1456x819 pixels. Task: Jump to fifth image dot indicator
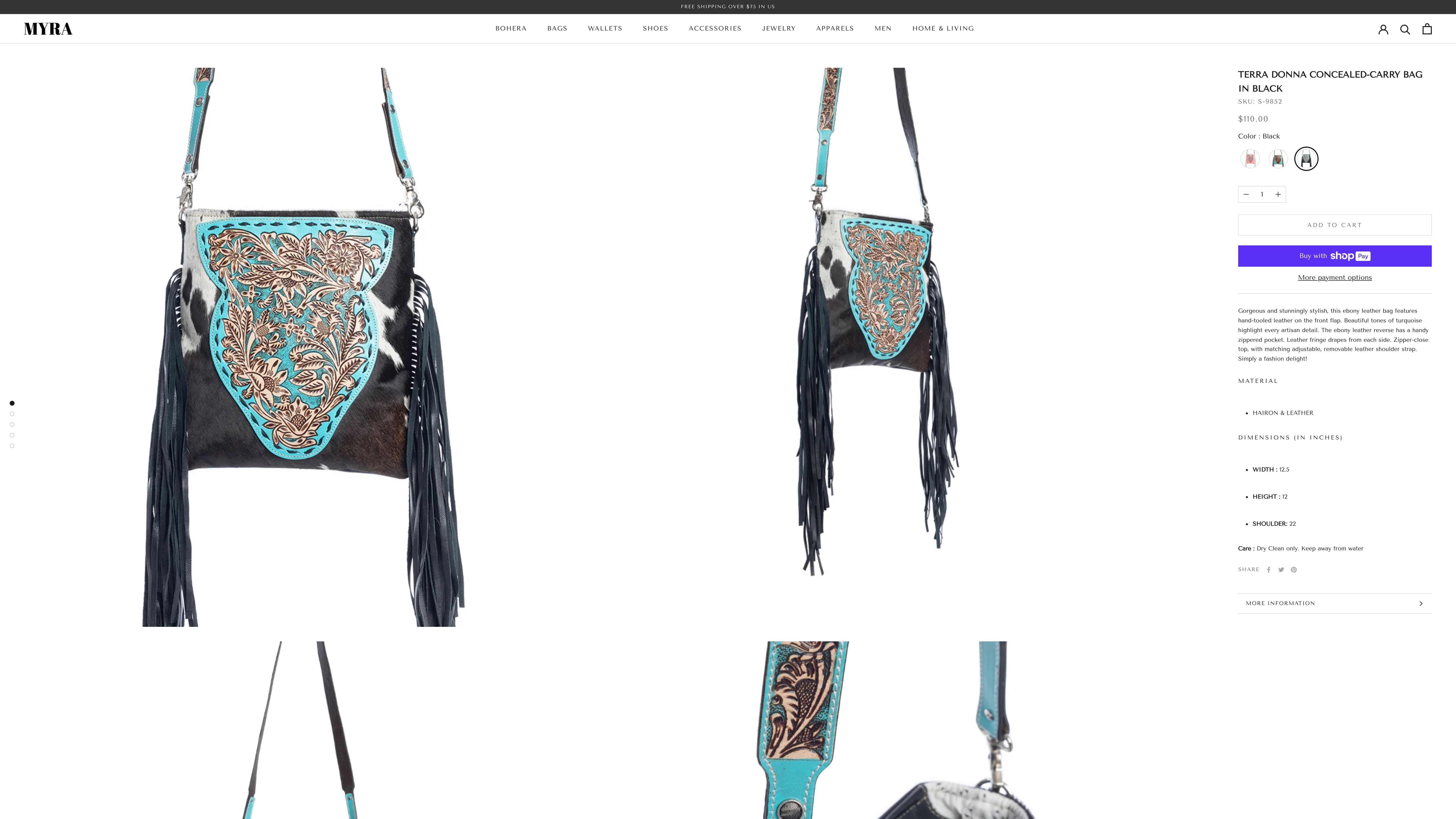[x=12, y=446]
